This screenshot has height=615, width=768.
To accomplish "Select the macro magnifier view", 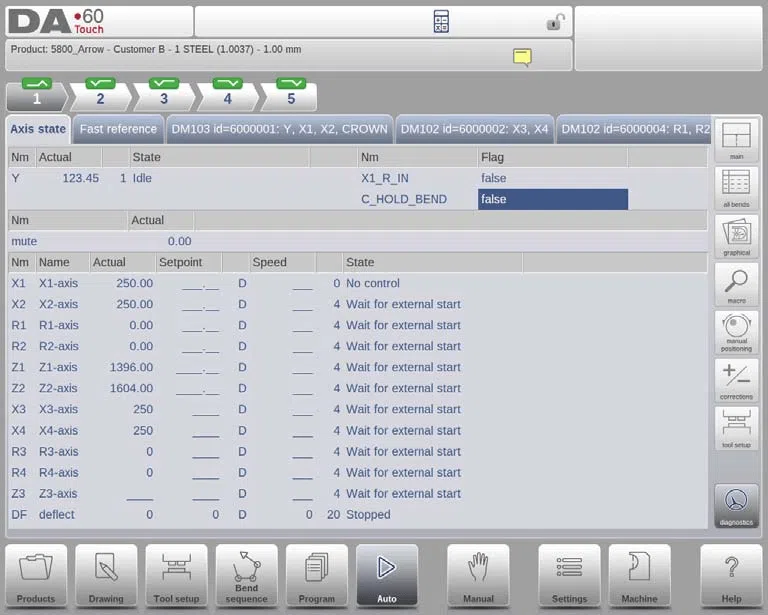I will pos(736,284).
